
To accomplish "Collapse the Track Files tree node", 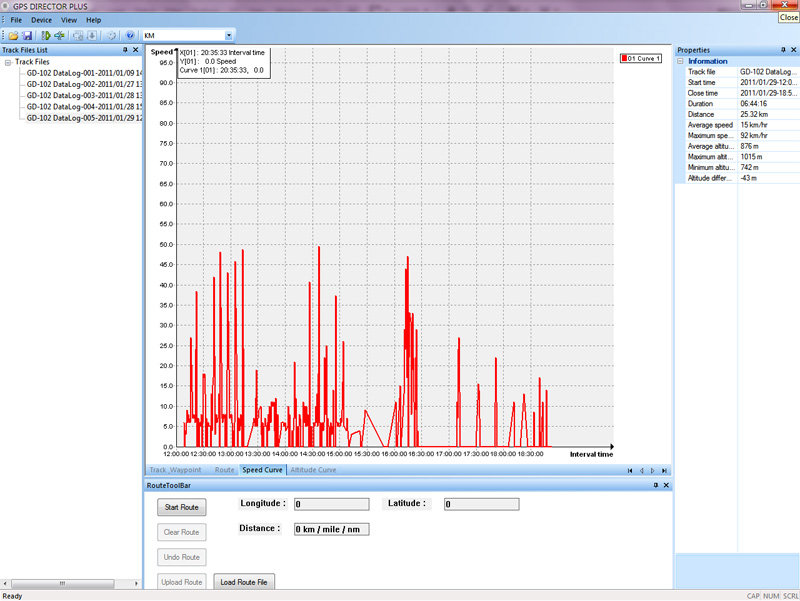I will pyautogui.click(x=8, y=62).
